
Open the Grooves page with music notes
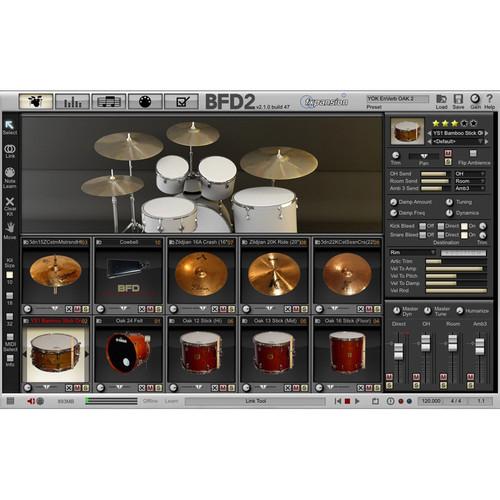pyautogui.click(x=109, y=101)
